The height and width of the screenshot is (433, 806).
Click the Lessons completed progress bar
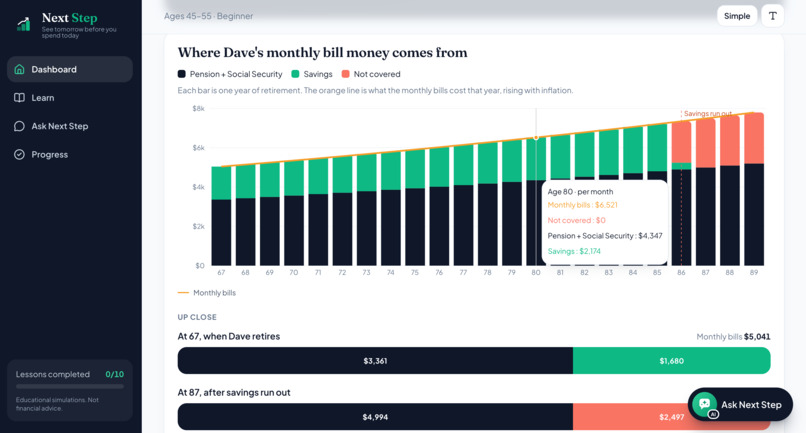70,387
